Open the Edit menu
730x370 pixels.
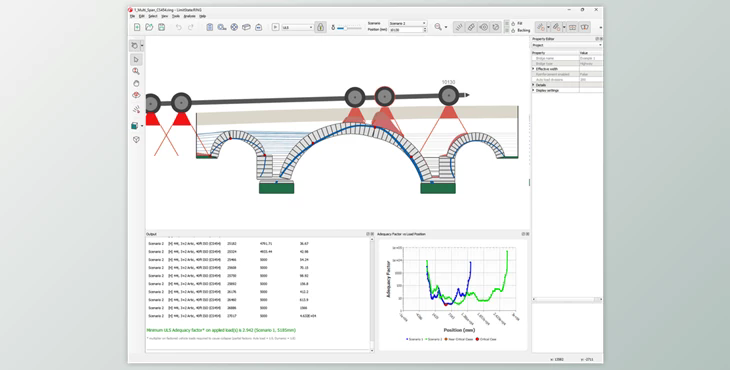(x=142, y=16)
